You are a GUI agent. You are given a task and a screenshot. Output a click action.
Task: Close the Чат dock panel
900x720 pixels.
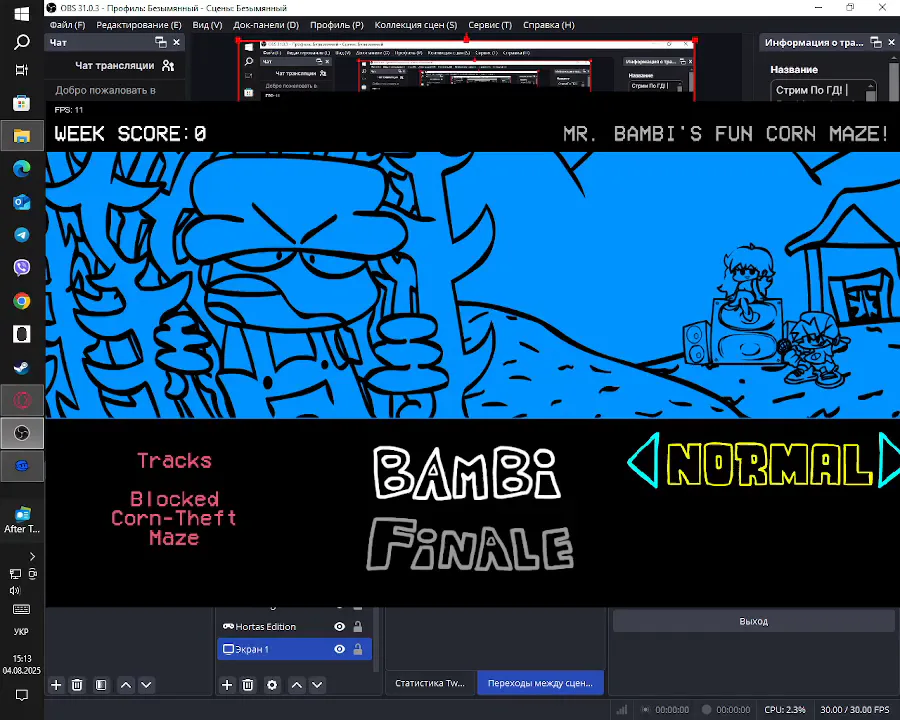coord(176,42)
